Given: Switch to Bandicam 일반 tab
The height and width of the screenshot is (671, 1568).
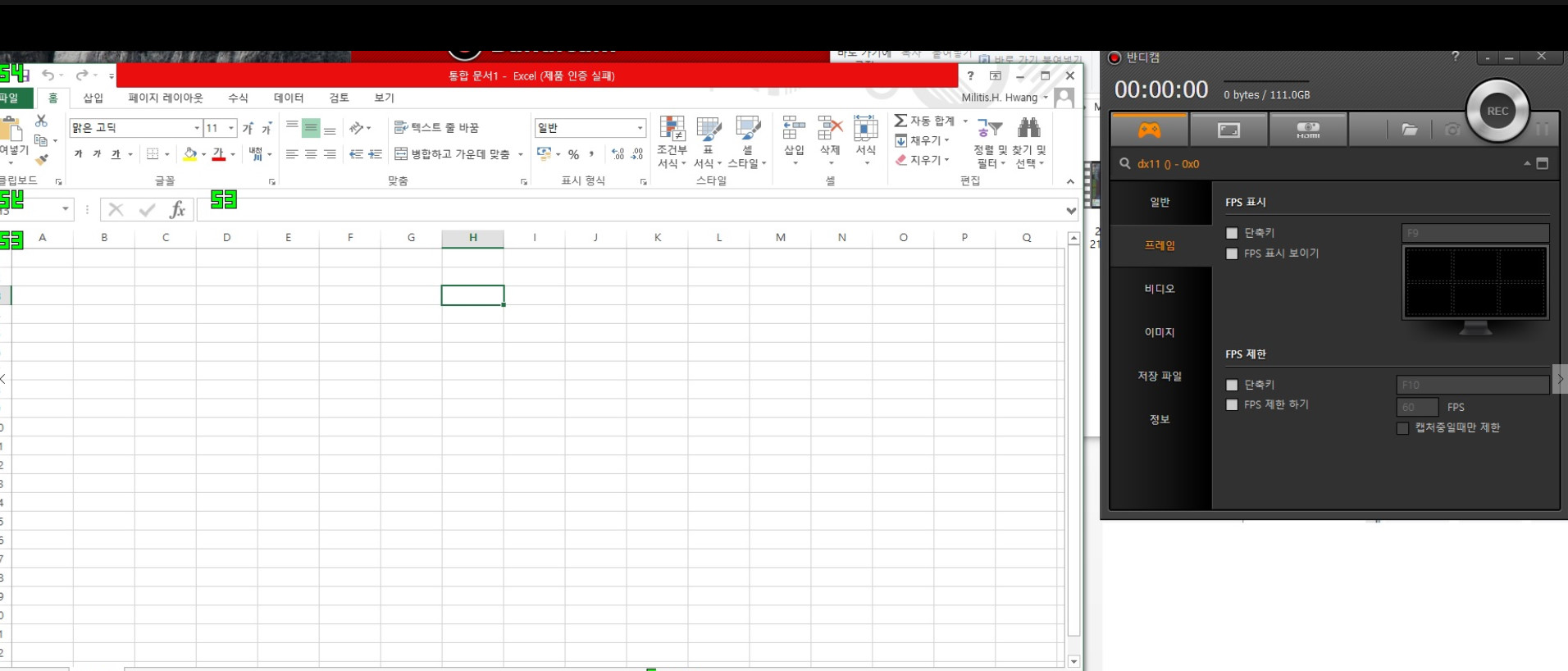Looking at the screenshot, I should coord(1160,202).
